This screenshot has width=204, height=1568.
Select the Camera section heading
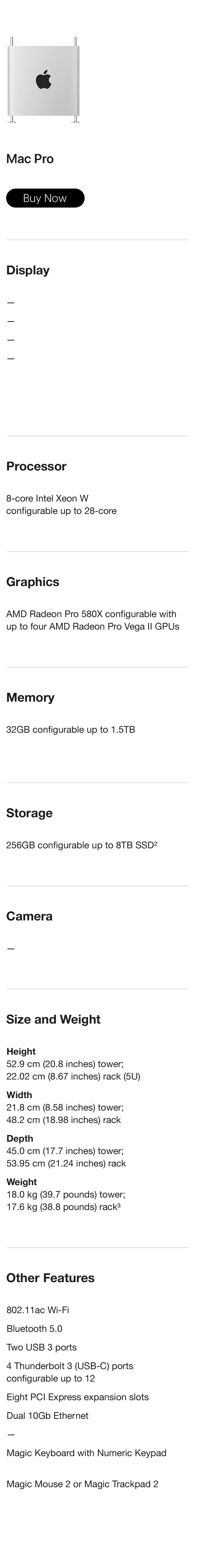[29, 916]
